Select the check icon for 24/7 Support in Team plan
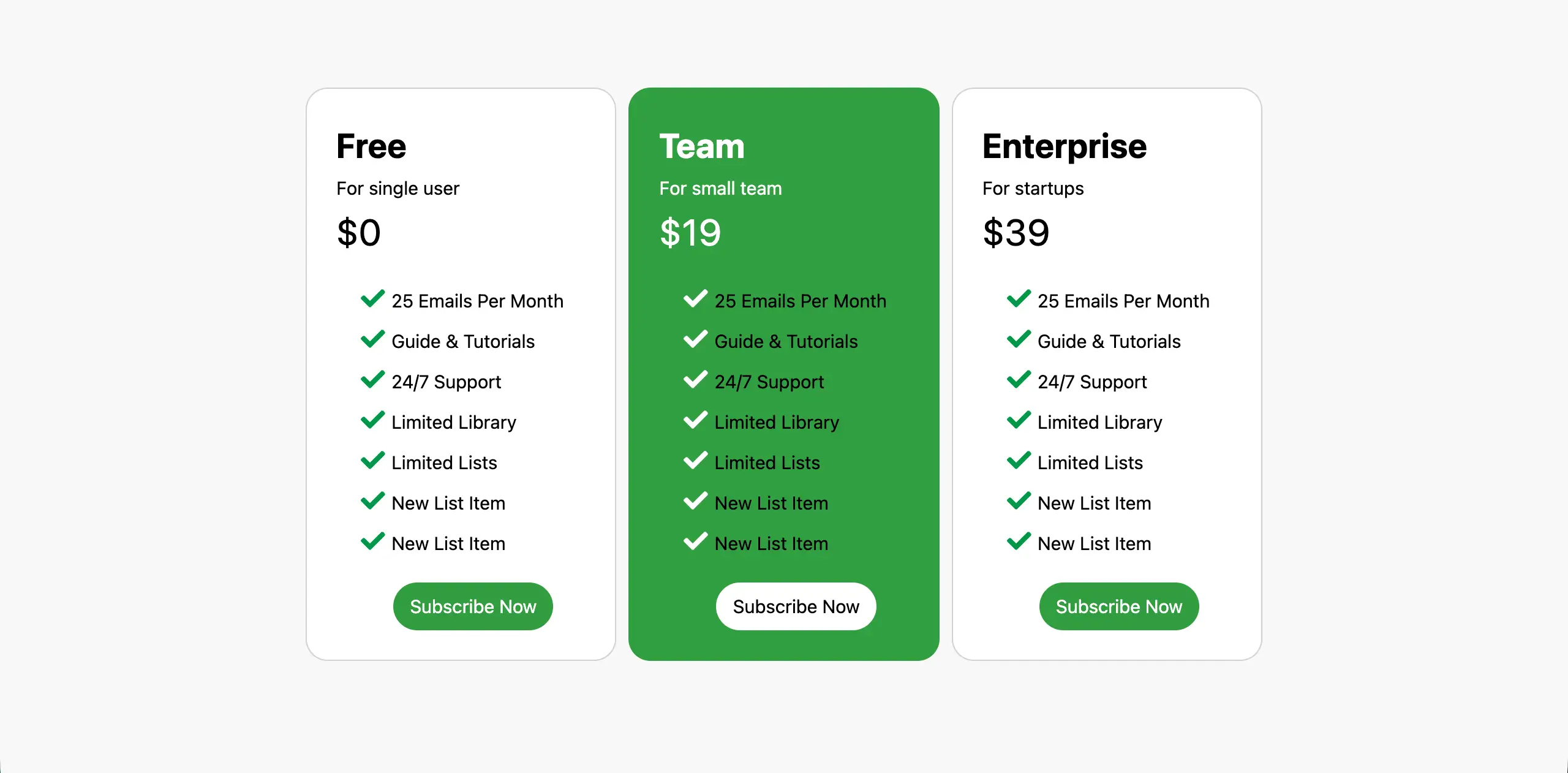 [695, 380]
